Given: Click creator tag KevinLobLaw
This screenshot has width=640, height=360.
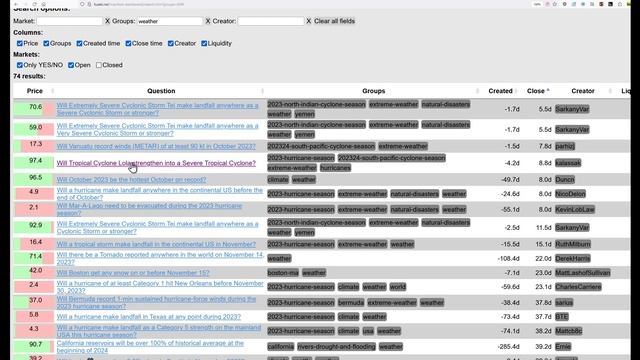Looking at the screenshot, I should [575, 209].
